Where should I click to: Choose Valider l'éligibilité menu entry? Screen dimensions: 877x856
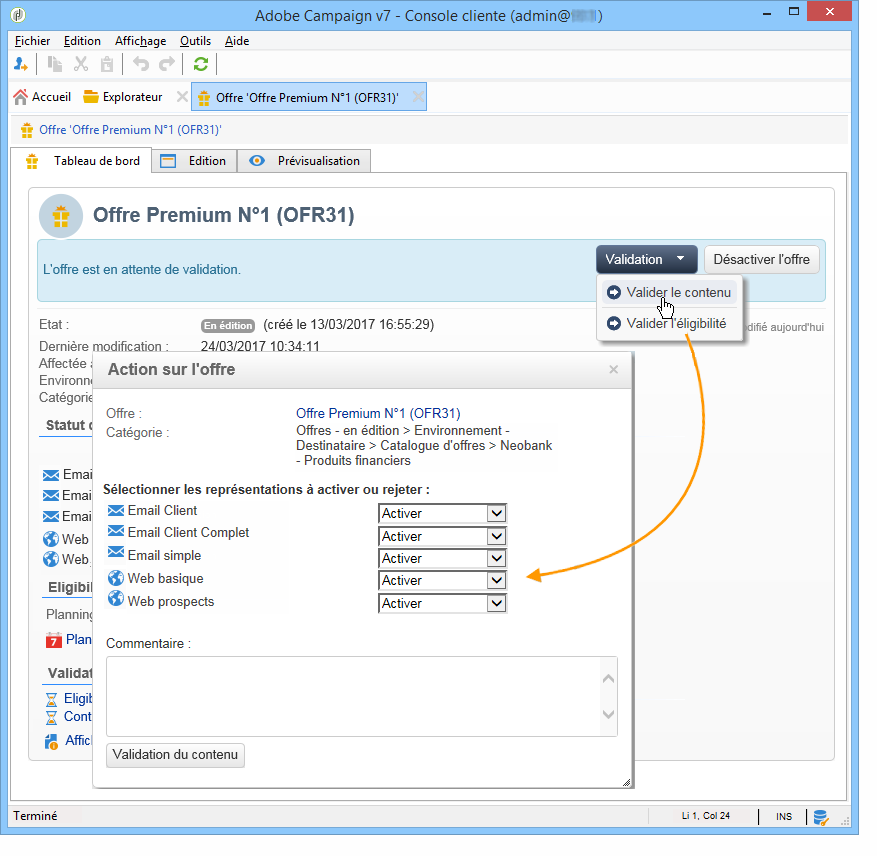pos(669,323)
